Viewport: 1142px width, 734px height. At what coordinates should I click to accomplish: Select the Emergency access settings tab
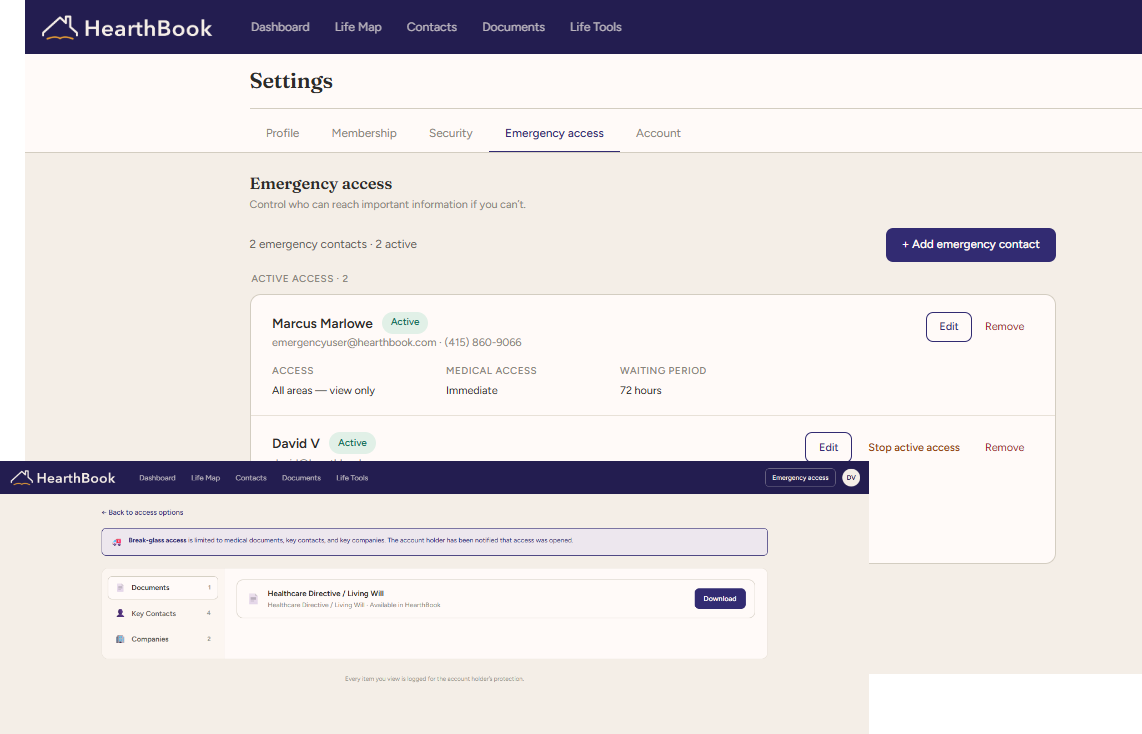tap(554, 133)
